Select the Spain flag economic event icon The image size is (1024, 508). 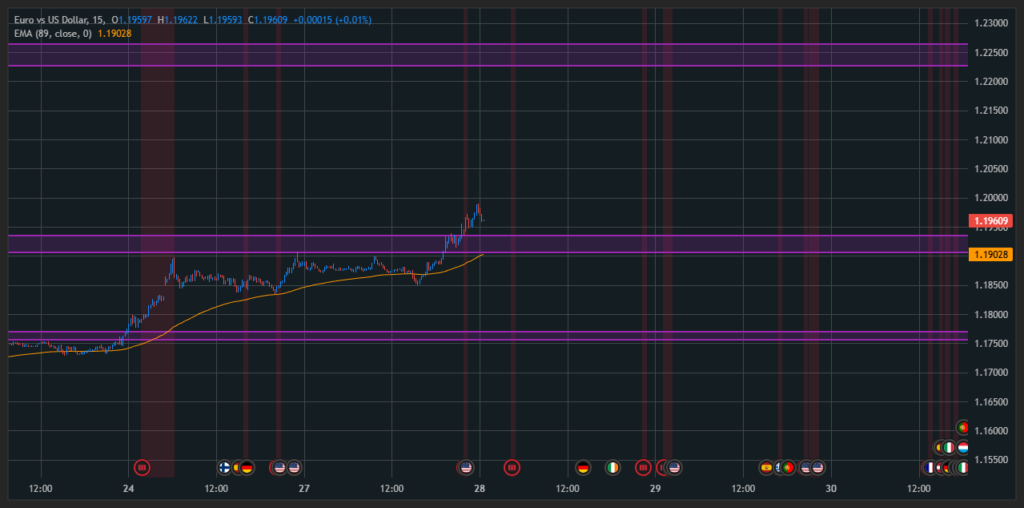767,467
